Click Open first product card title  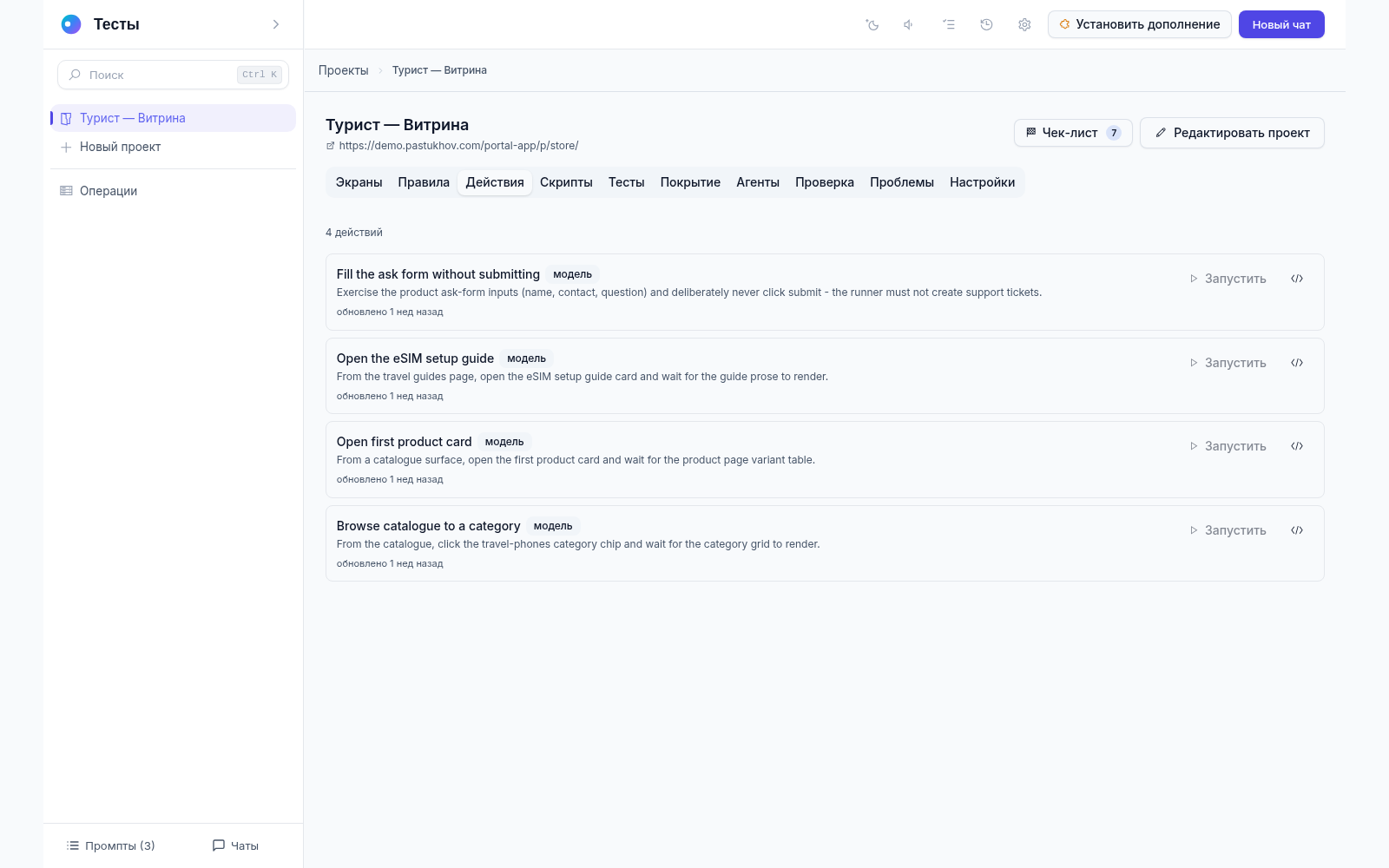pos(404,442)
